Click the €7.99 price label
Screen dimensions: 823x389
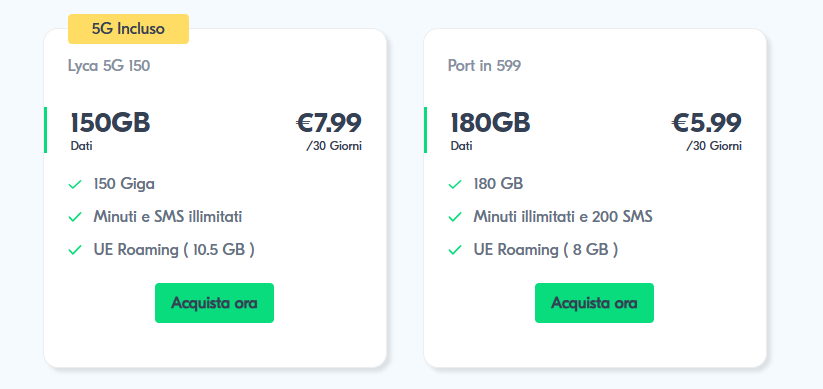click(x=329, y=123)
